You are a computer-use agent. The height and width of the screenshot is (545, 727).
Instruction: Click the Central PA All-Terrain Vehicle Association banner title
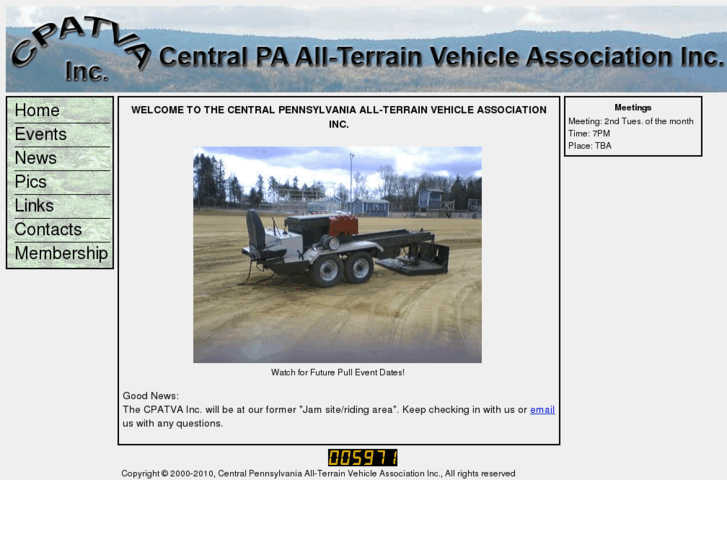pos(441,57)
